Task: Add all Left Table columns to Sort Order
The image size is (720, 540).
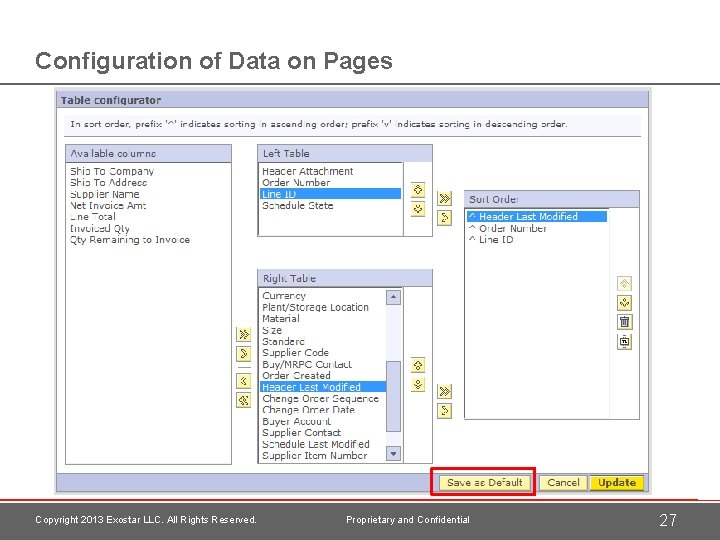Action: point(444,198)
